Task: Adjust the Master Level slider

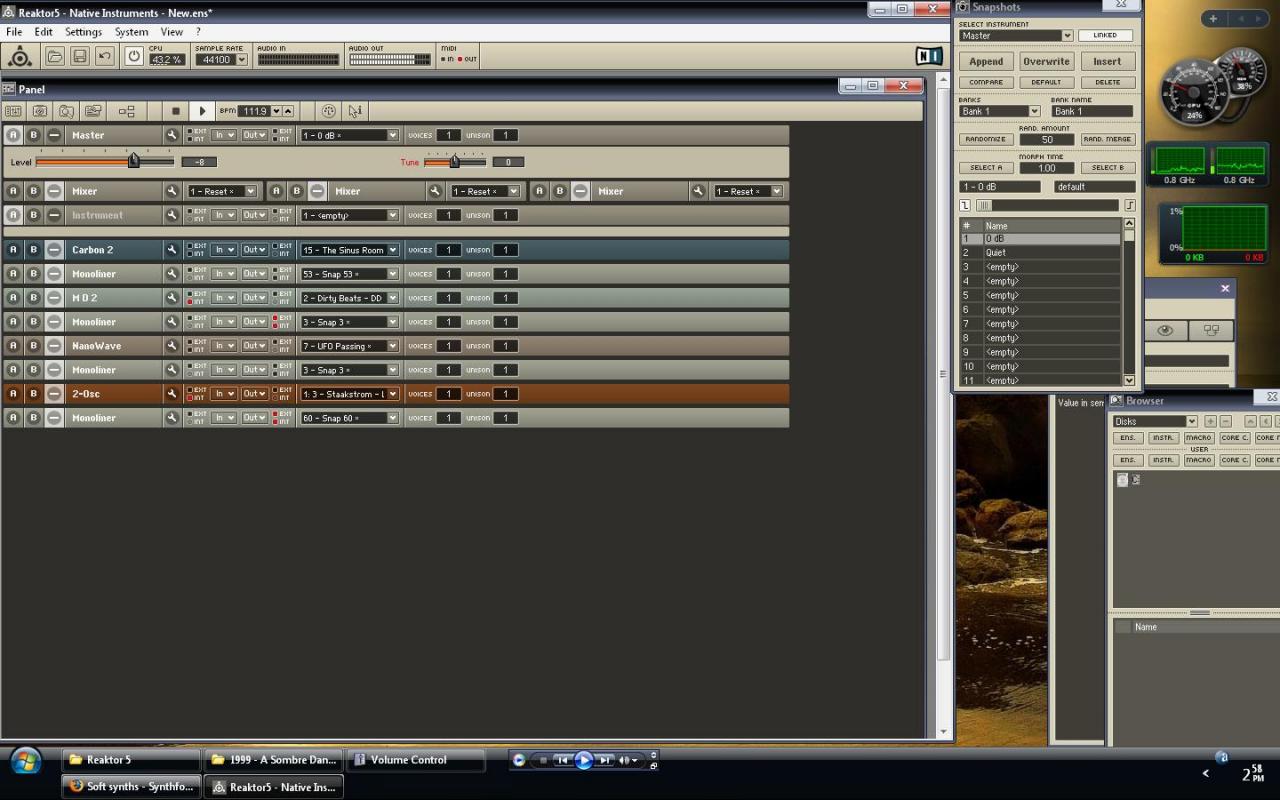Action: 133,161
